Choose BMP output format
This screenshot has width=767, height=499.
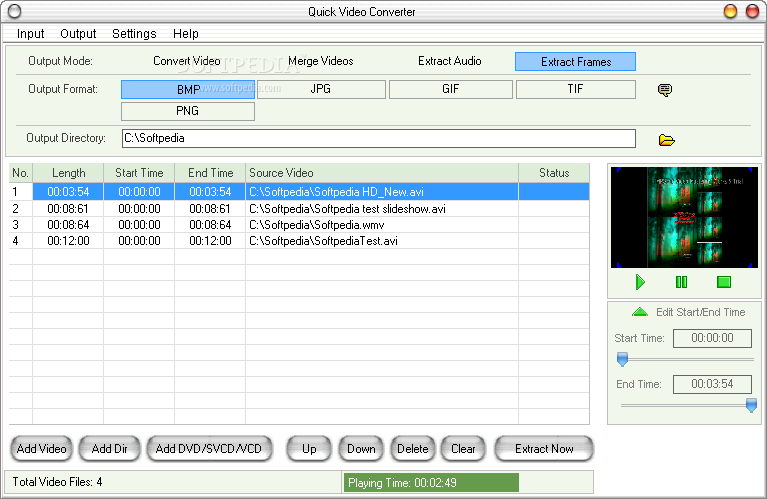pos(188,90)
